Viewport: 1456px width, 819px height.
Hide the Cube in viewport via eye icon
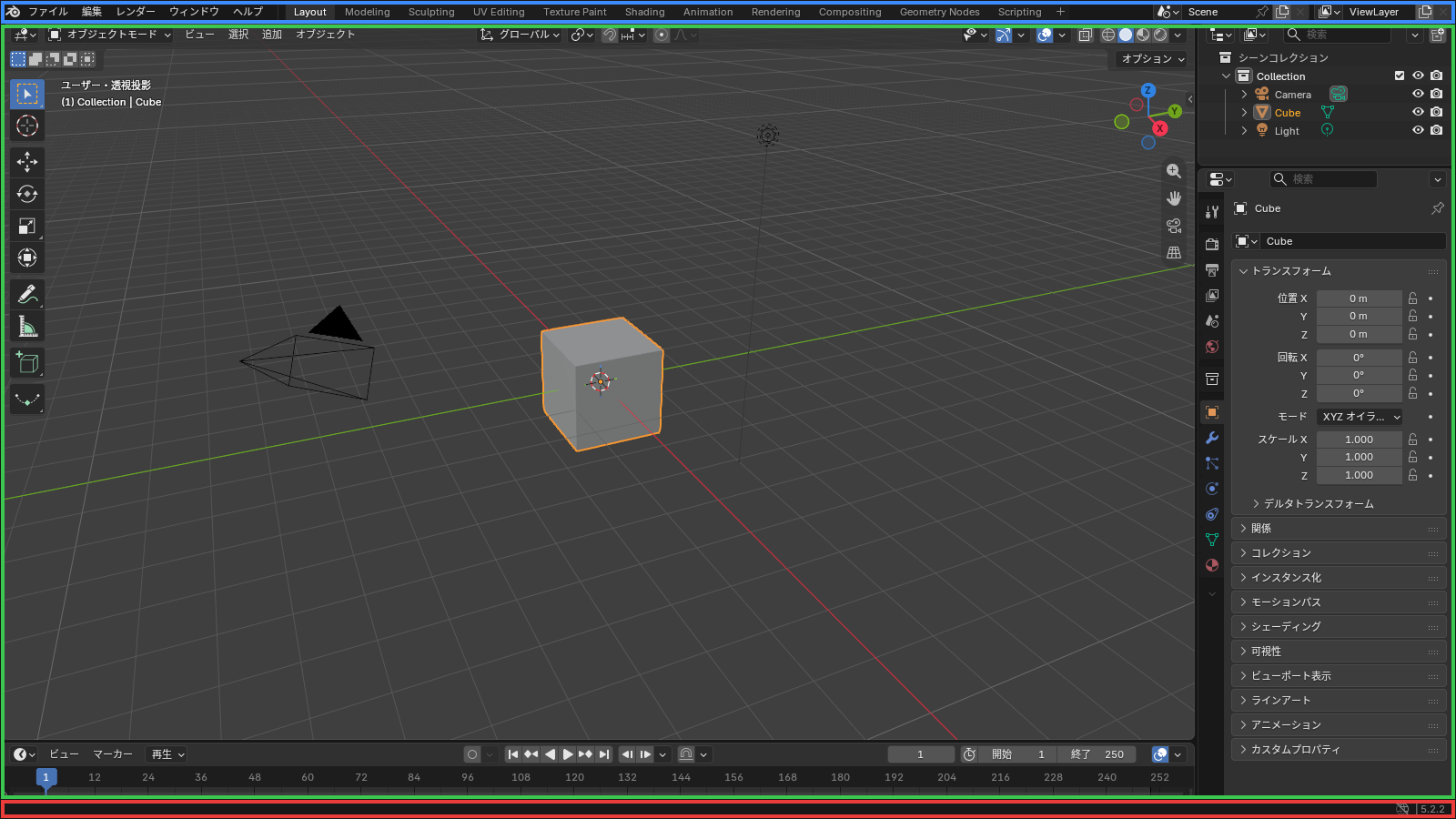[1418, 112]
